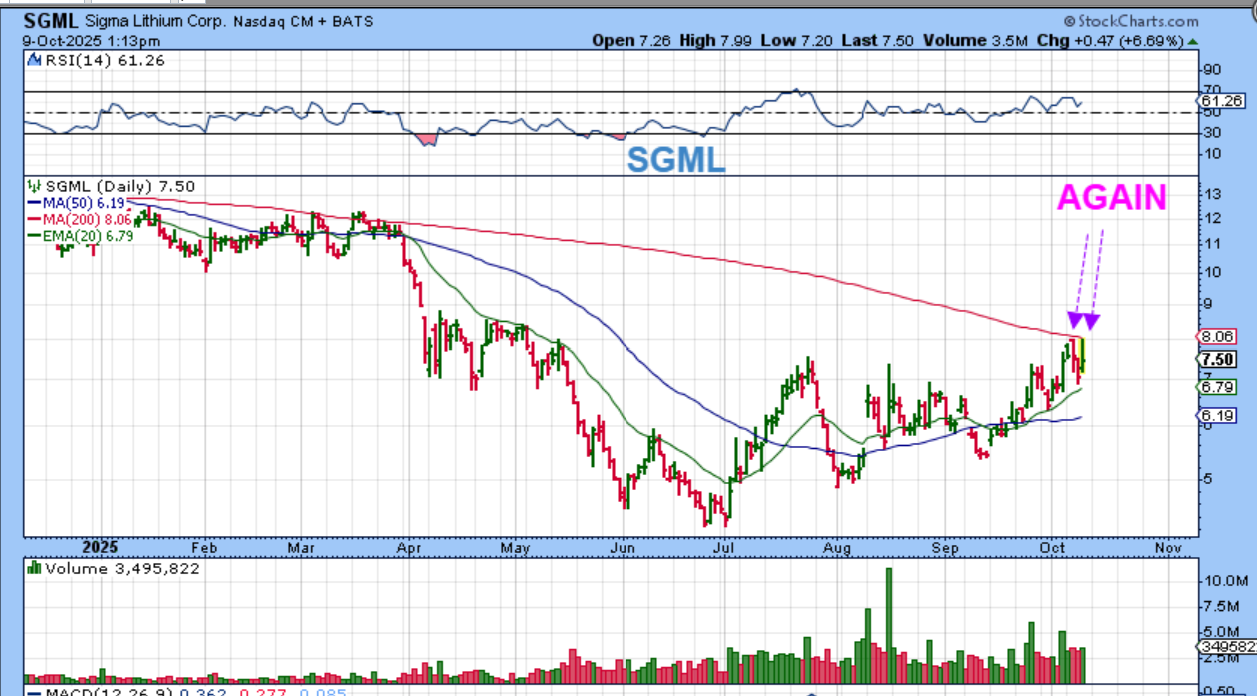This screenshot has width=1257, height=696.
Task: Click the blue dash before MA(50) legend
Action: (x=35, y=202)
